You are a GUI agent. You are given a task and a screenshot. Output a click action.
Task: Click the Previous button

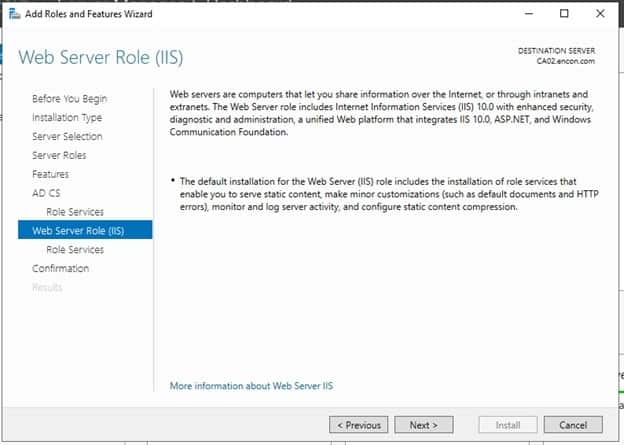358,425
